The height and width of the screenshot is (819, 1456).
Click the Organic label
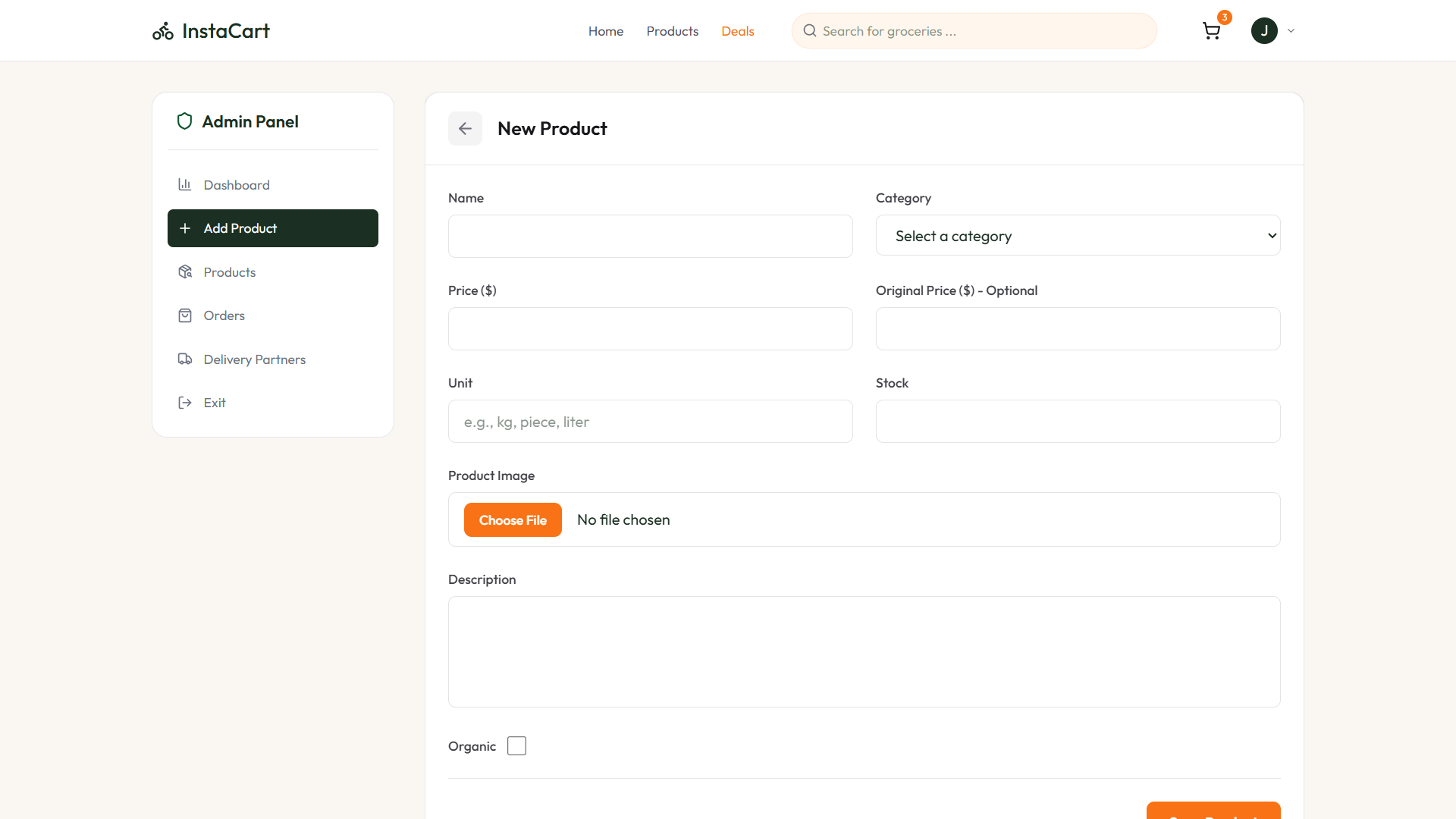(472, 746)
